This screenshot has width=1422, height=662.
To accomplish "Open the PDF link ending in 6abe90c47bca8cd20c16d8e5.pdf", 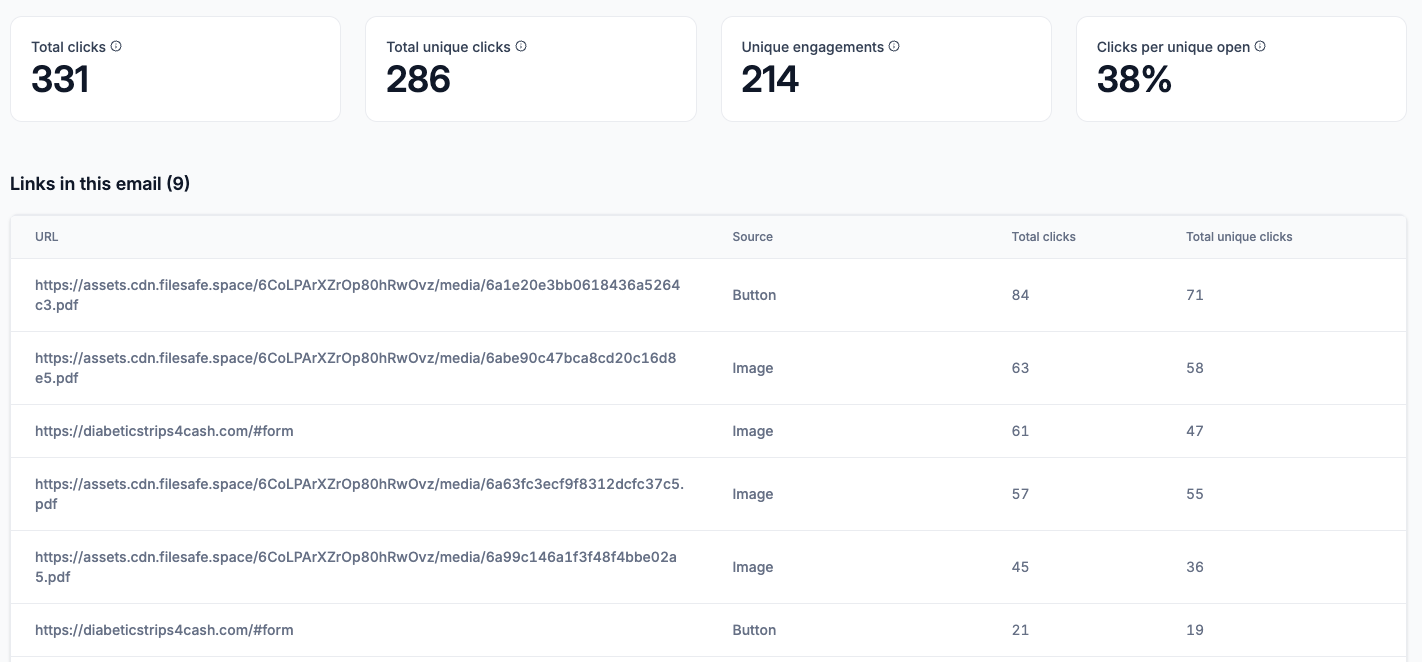I will pyautogui.click(x=356, y=368).
